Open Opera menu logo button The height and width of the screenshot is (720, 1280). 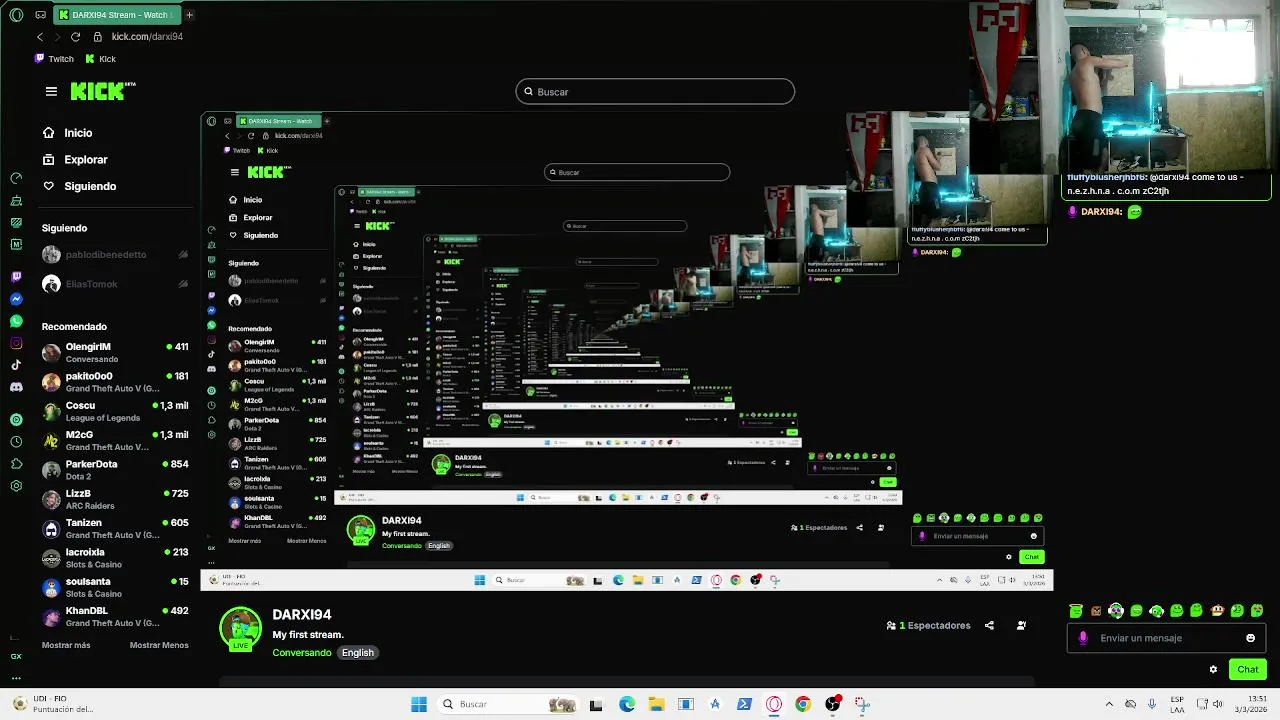click(16, 14)
